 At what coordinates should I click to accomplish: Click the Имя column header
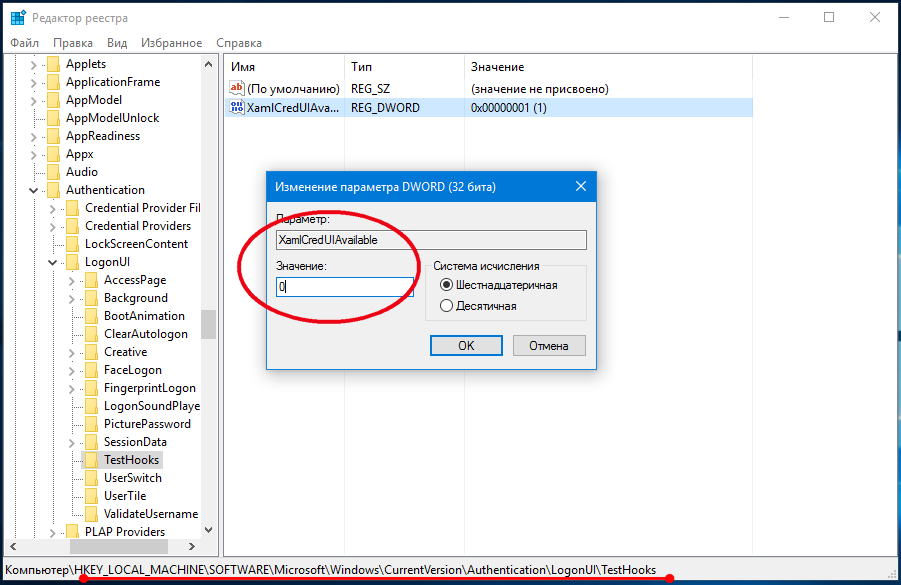[284, 67]
